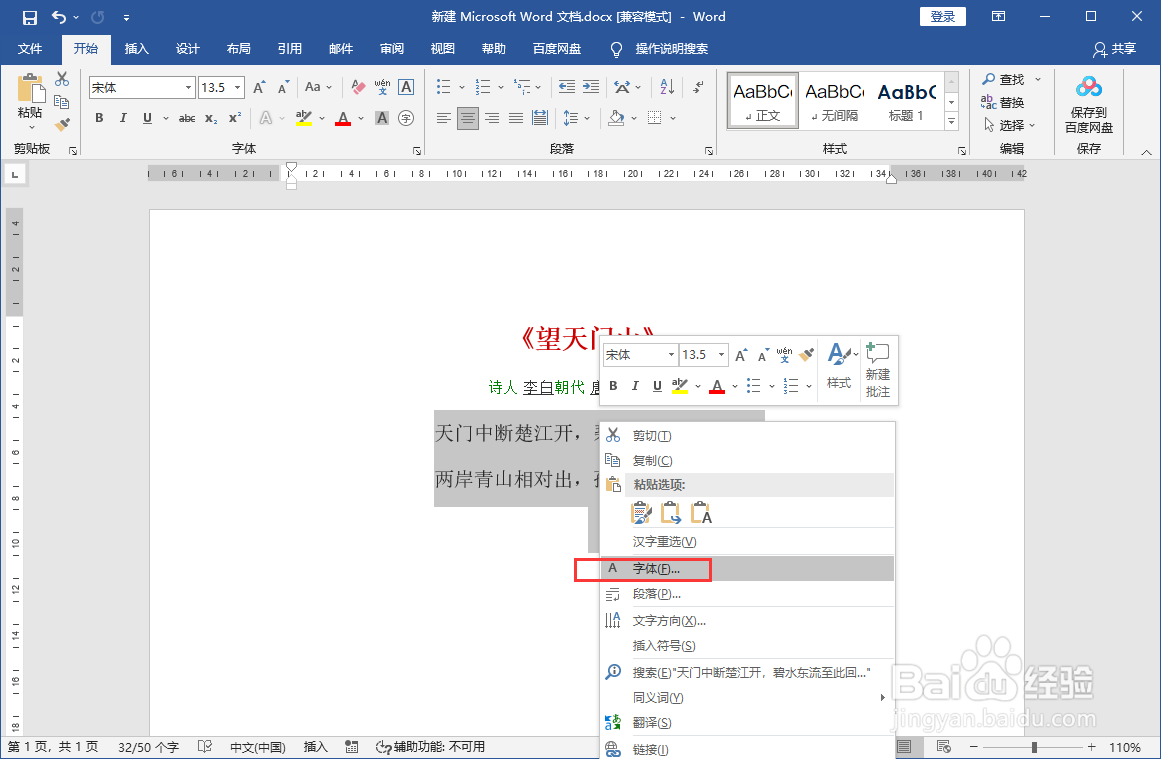
Task: Apply yellow text highlight color in ribbon
Action: point(304,118)
